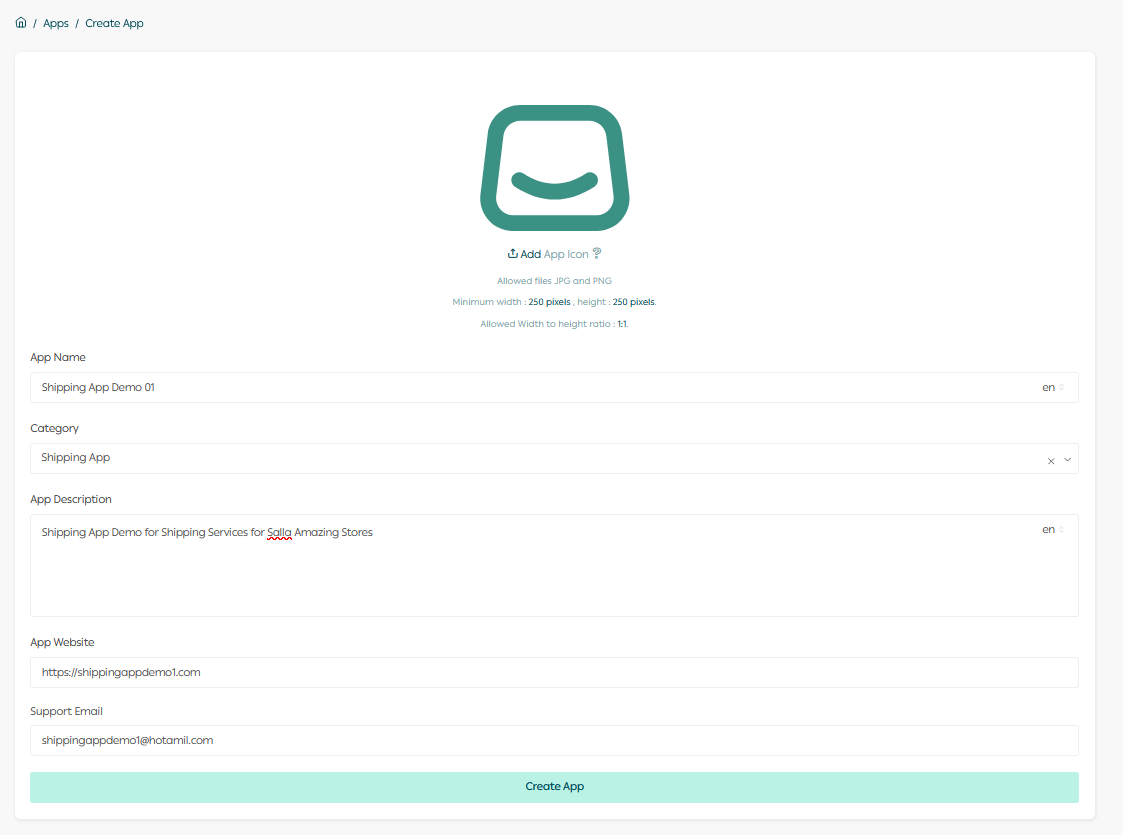Click the App Name field label
The height and width of the screenshot is (835, 1123).
click(x=58, y=357)
